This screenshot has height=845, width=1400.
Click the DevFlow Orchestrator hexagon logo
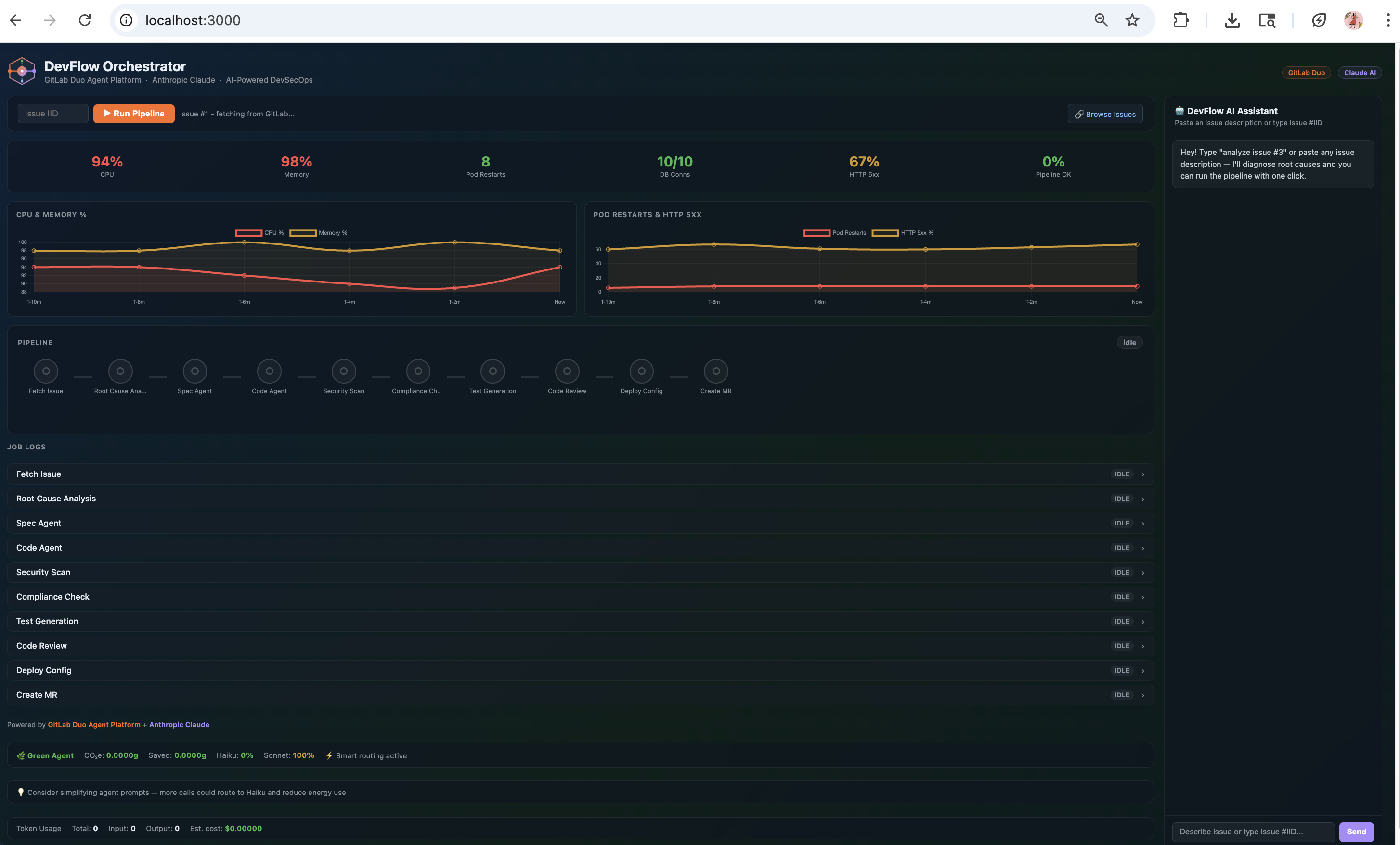coord(22,71)
